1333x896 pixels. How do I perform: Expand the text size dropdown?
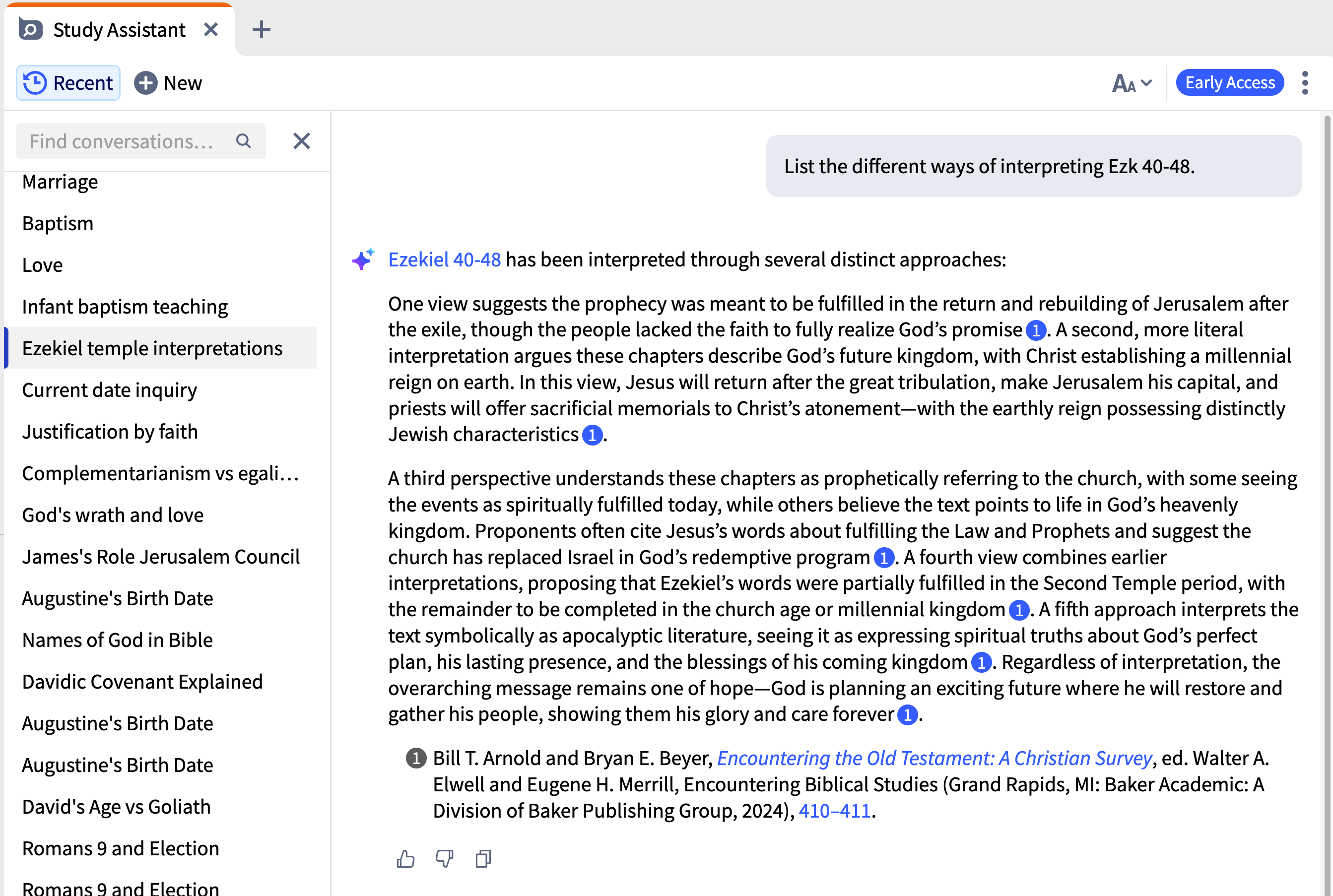1131,83
